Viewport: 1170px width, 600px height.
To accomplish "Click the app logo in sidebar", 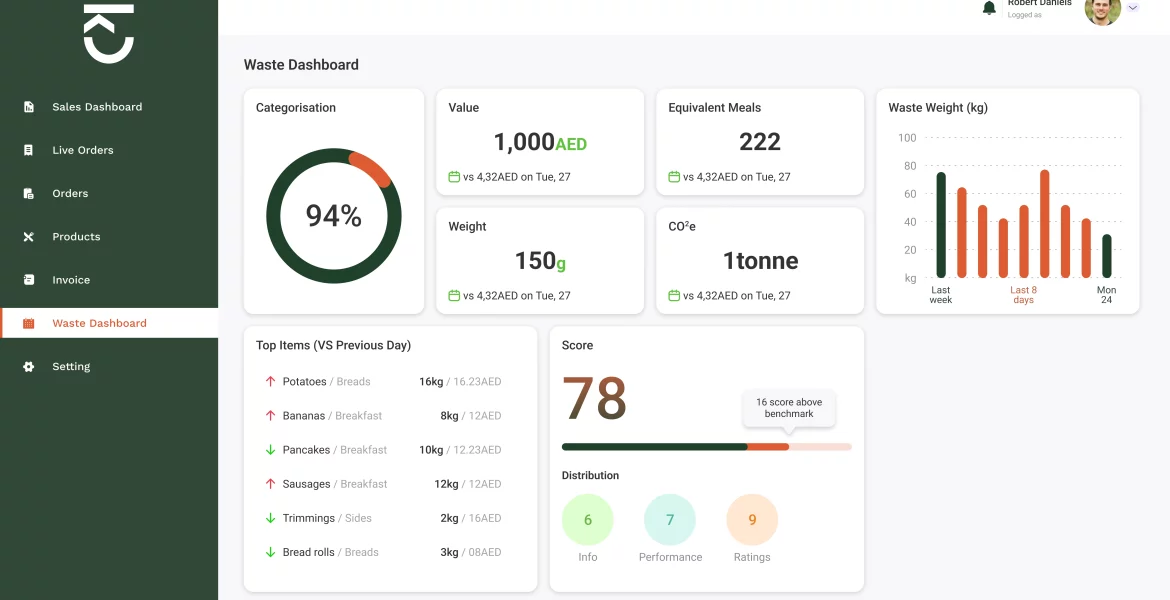I will [109, 34].
